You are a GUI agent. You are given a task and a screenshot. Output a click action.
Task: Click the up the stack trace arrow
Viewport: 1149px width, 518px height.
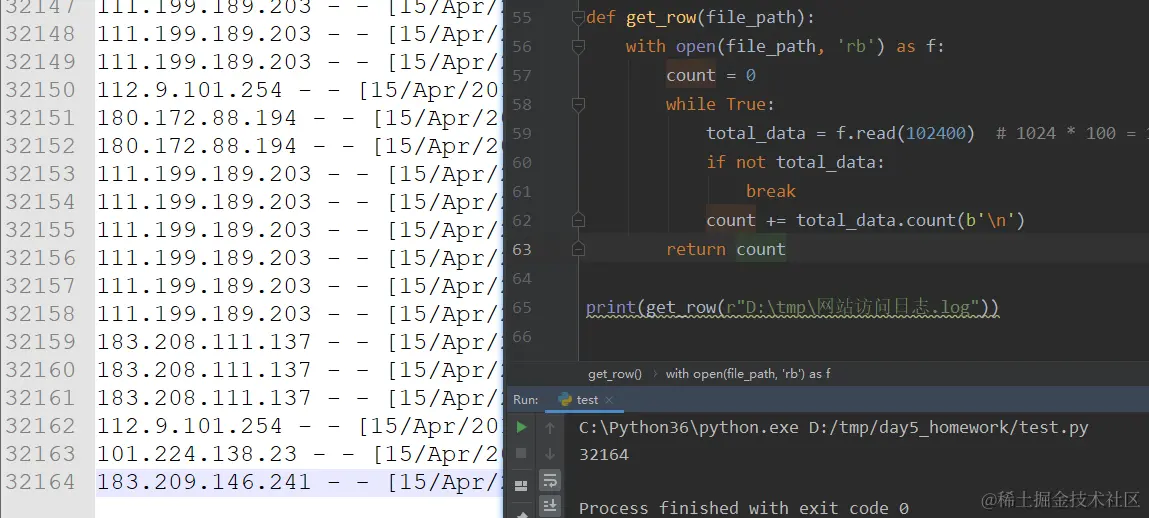coord(550,427)
